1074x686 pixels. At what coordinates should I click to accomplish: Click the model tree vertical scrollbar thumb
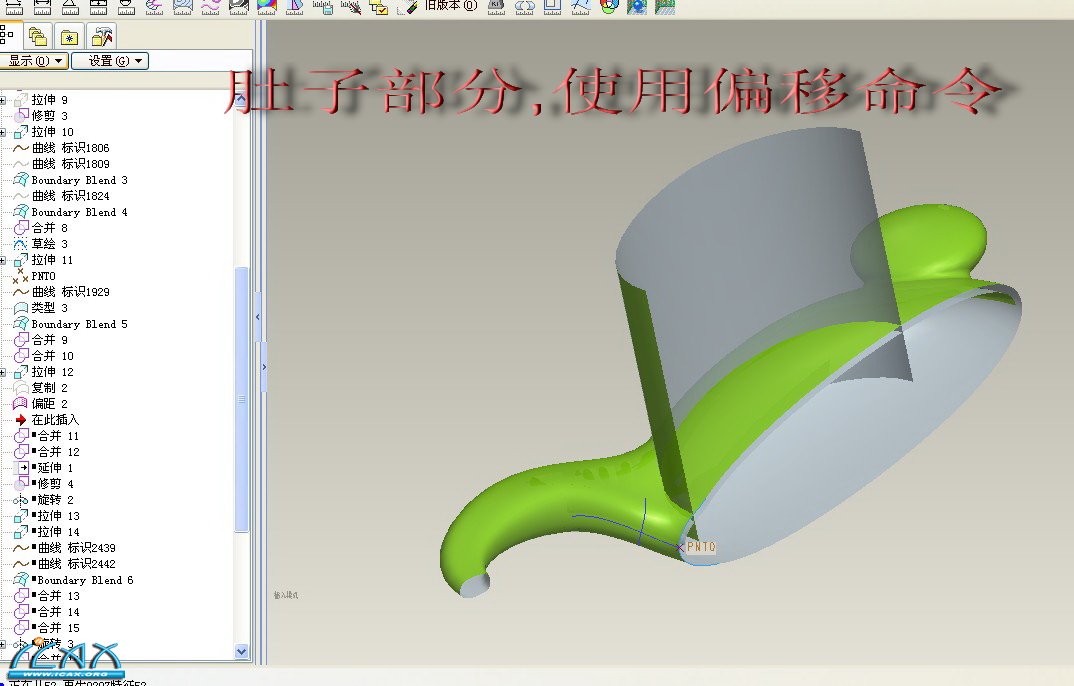(241, 399)
